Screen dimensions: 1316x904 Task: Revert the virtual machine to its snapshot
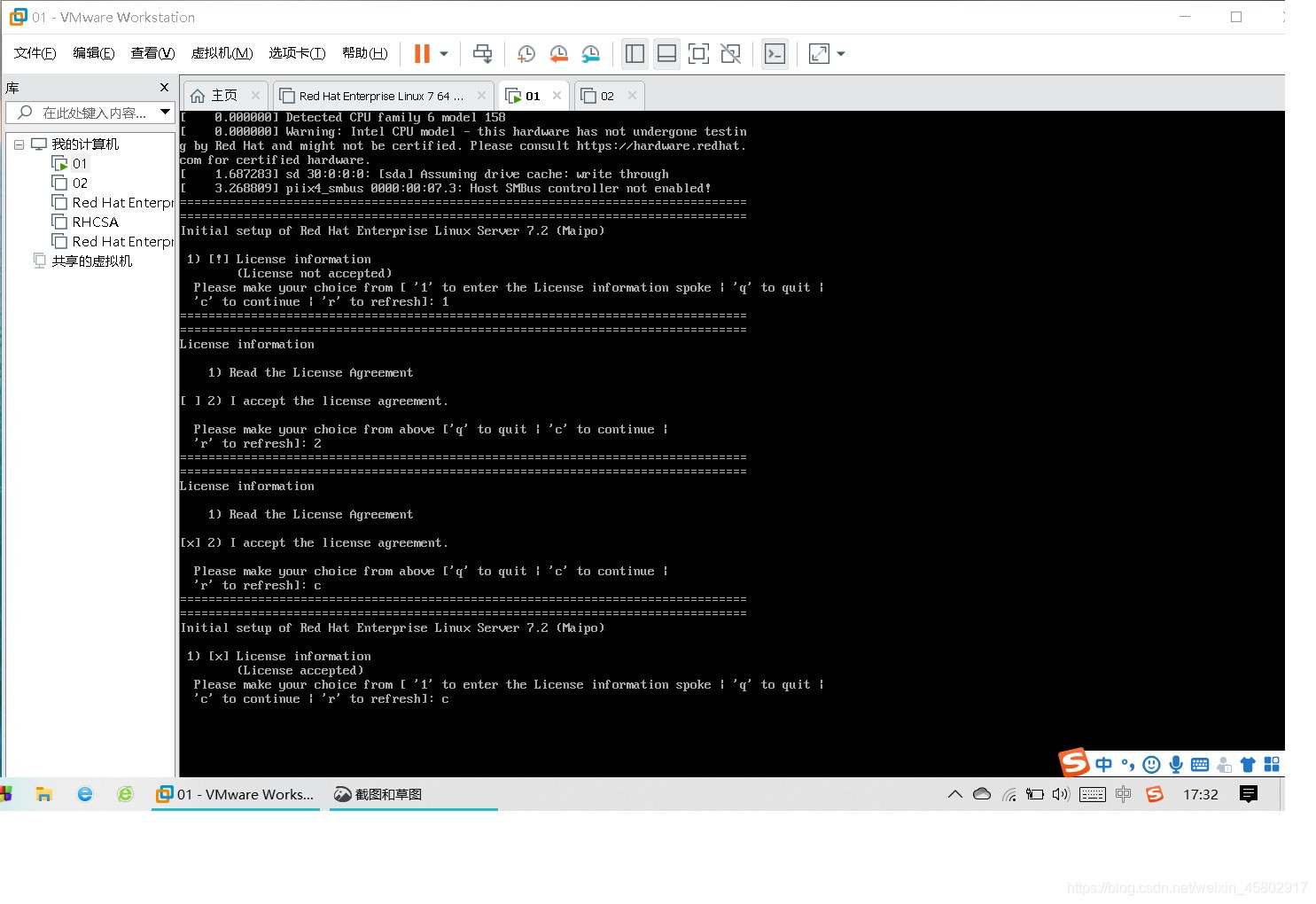tap(558, 54)
